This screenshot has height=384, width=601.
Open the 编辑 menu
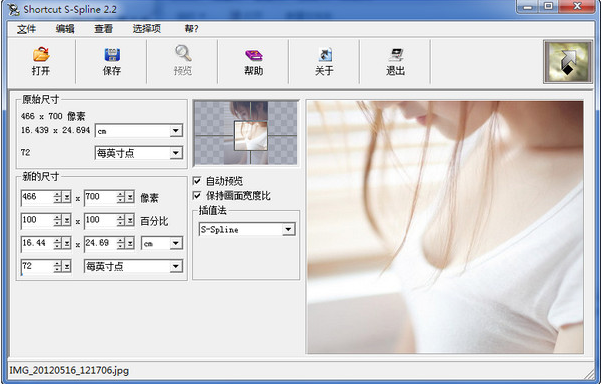65,29
